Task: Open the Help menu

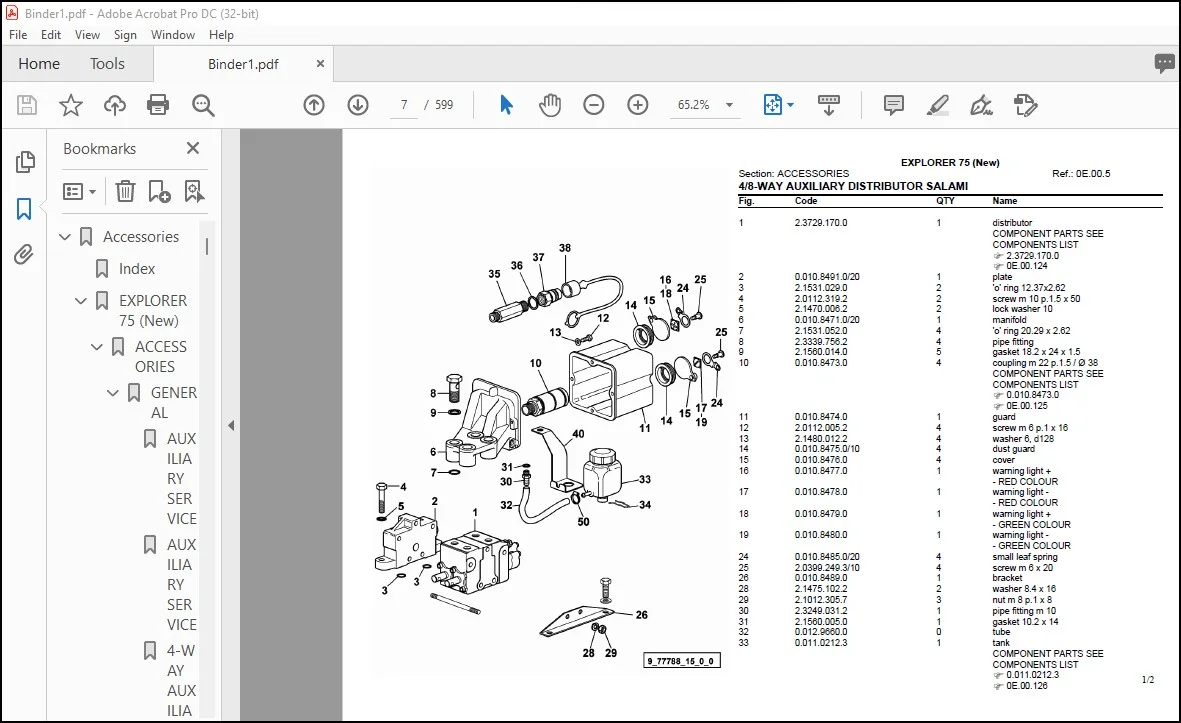Action: click(221, 35)
